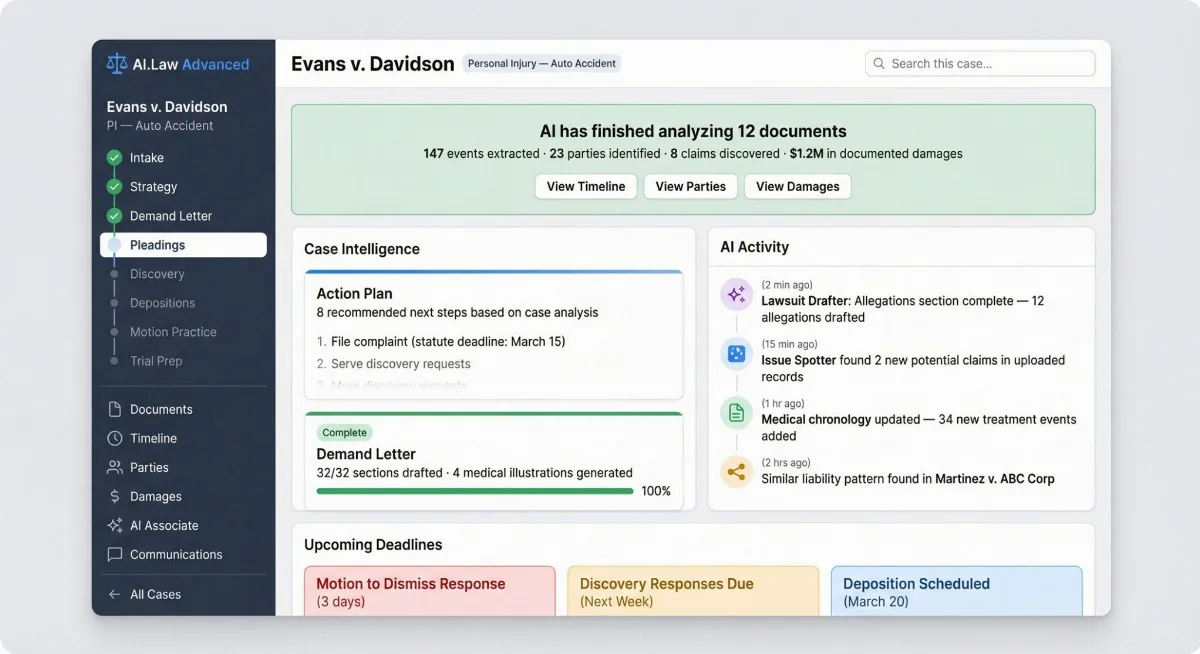Viewport: 1200px width, 654px height.
Task: Click the Communications chat bubble icon
Action: tap(115, 554)
